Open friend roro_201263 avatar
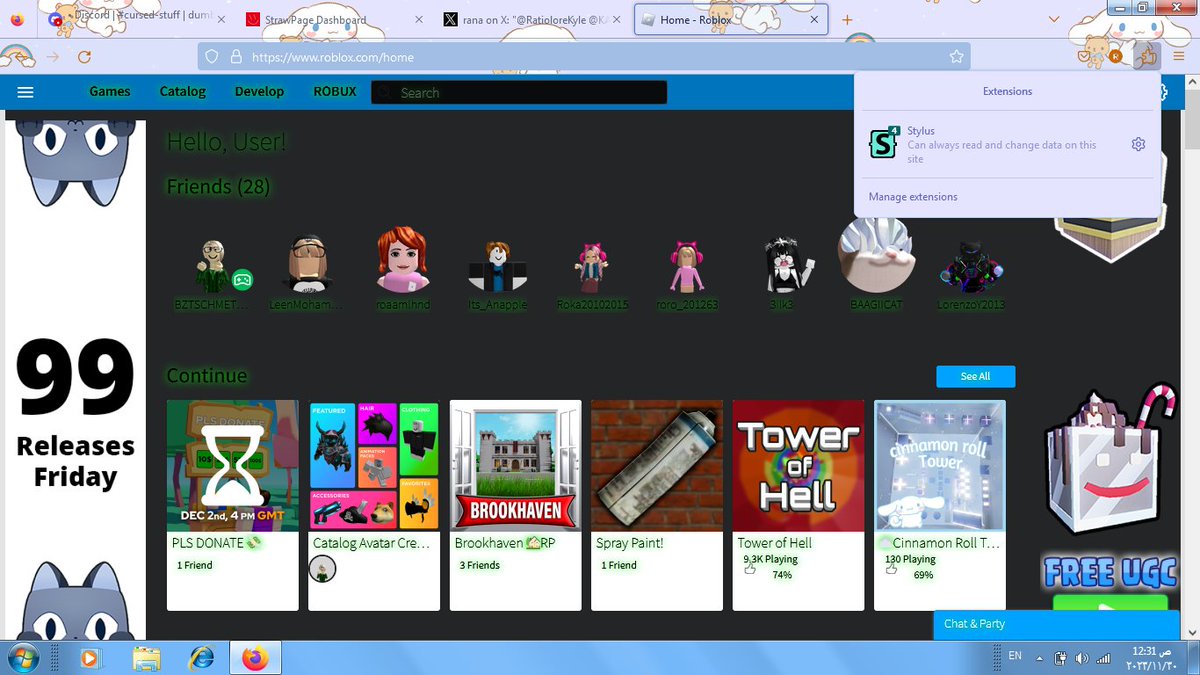 pyautogui.click(x=686, y=267)
